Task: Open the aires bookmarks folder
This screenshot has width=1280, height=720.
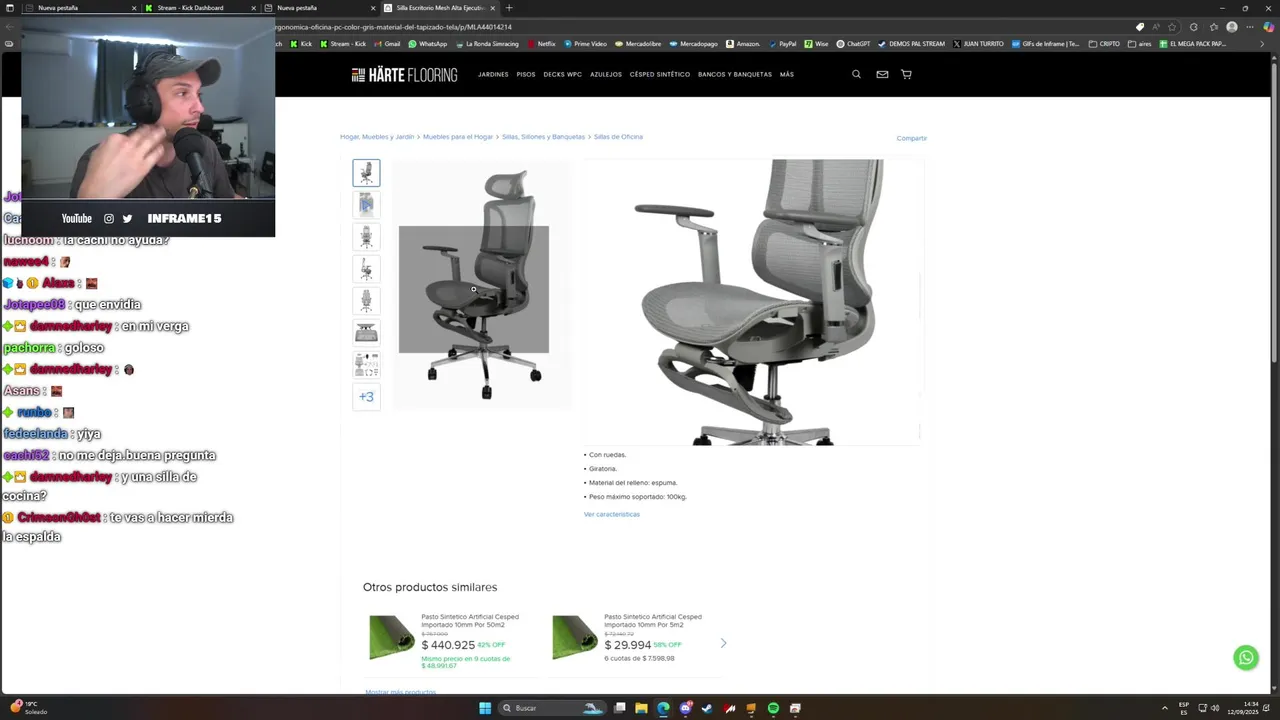Action: [x=1140, y=44]
